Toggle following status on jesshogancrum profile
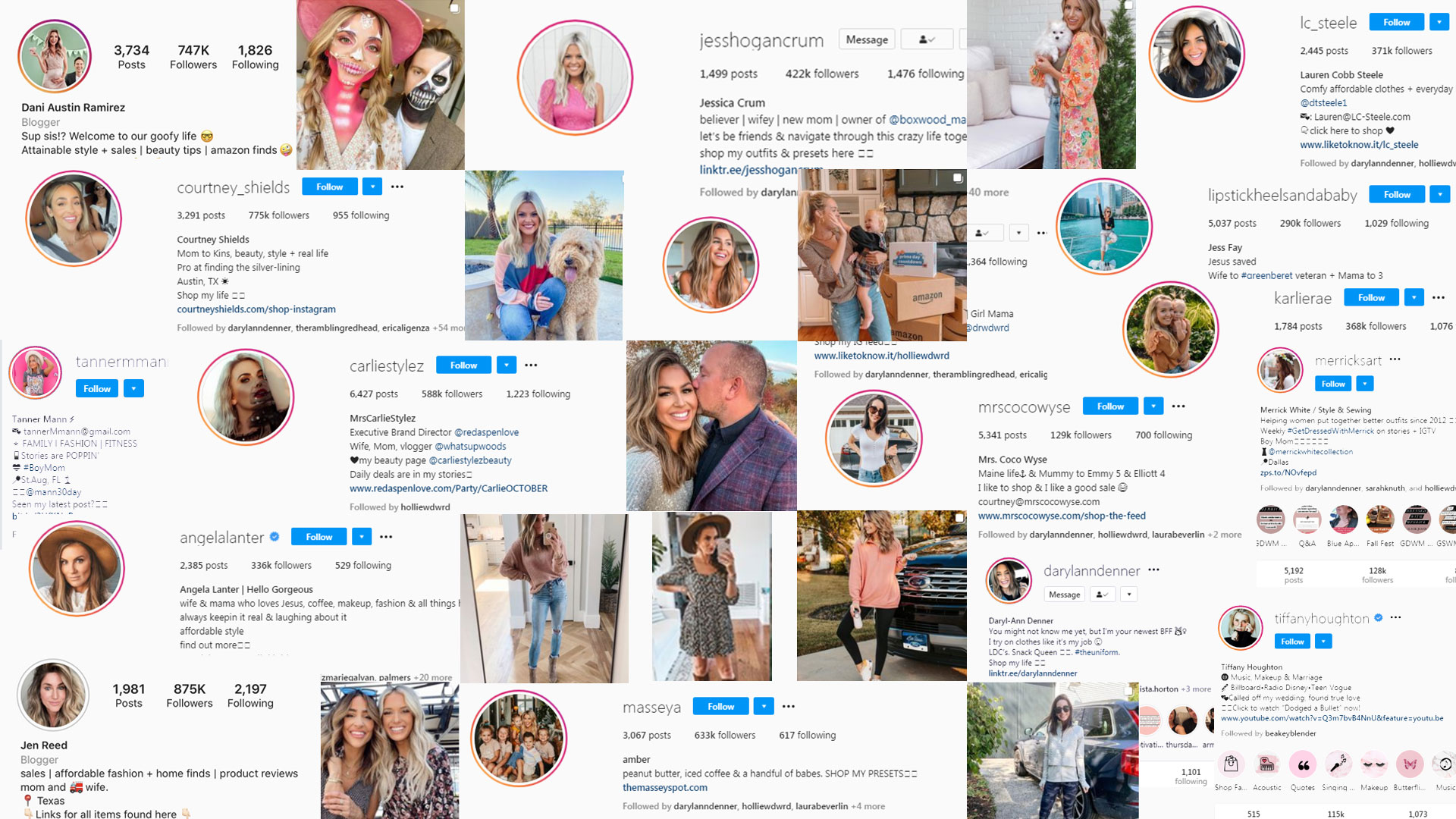Screen dimensions: 1456x819 (927, 39)
